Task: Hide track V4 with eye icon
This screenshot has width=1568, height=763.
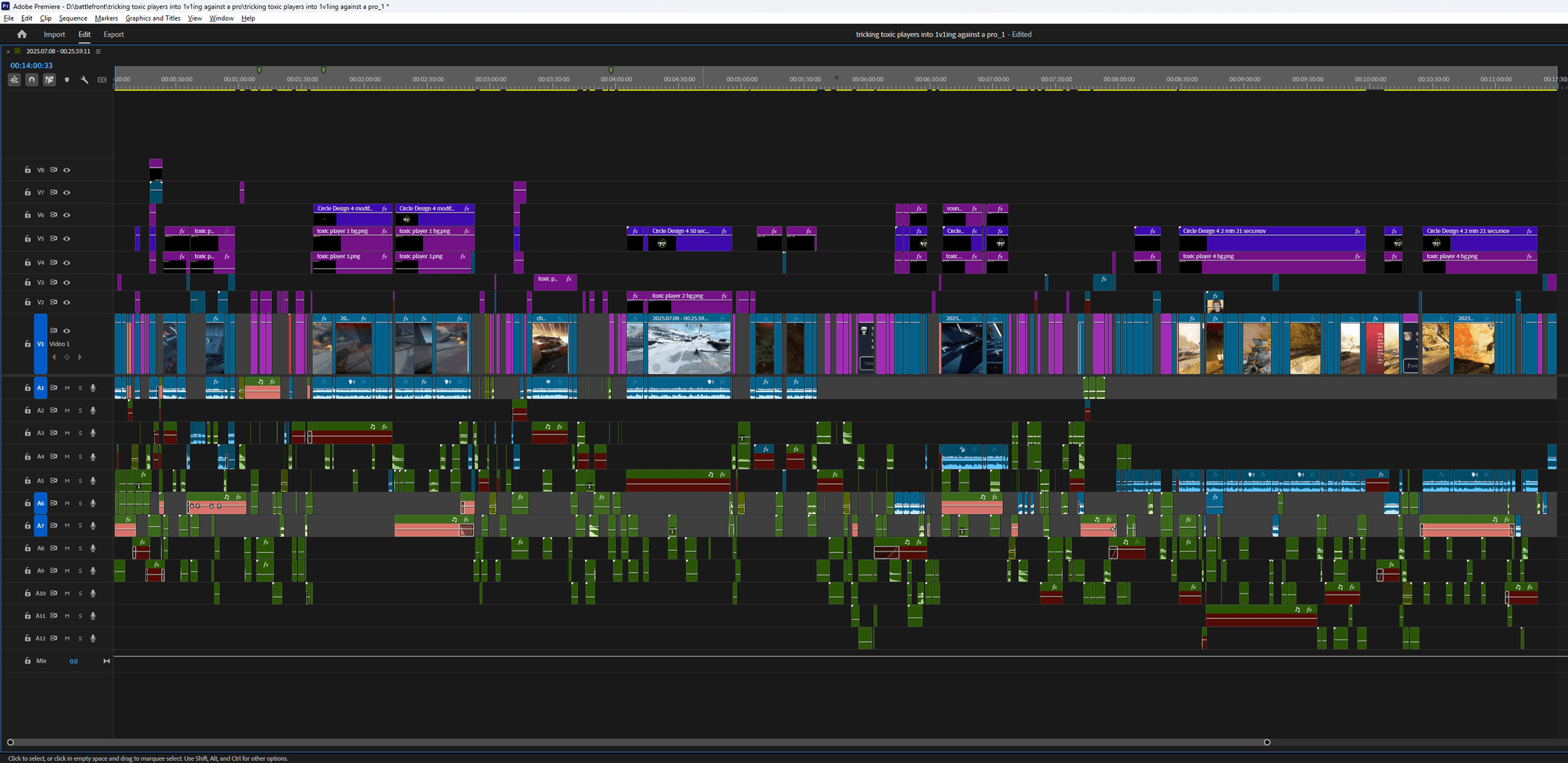Action: 67,263
